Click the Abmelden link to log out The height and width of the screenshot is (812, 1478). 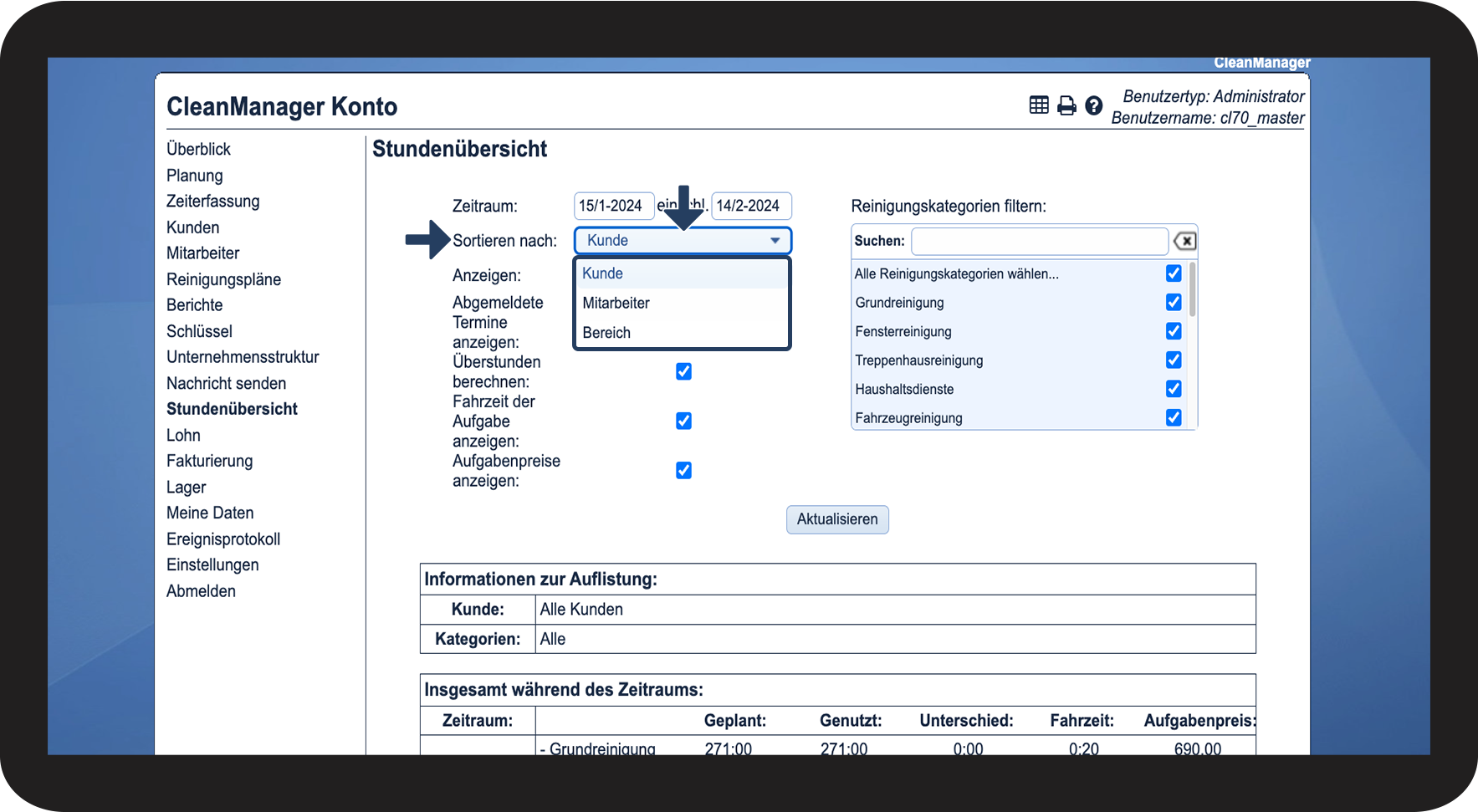(201, 591)
